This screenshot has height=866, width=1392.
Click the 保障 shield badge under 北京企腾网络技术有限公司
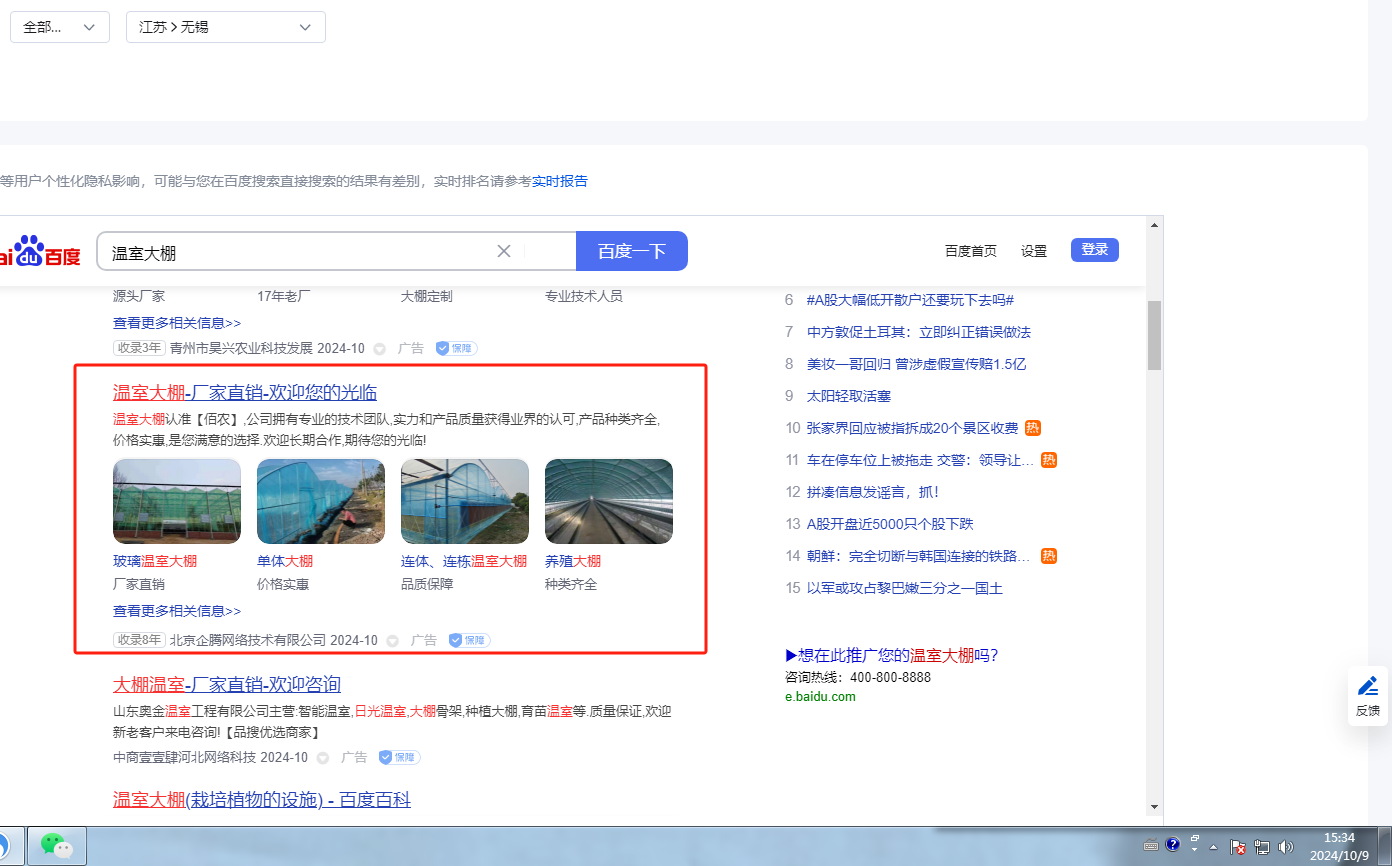click(469, 640)
